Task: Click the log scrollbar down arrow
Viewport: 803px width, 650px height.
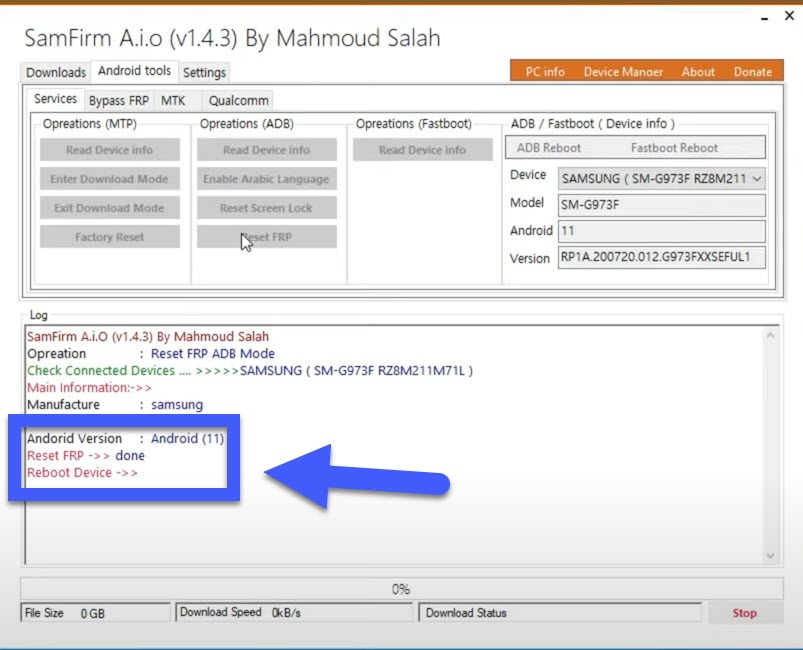Action: pos(770,555)
